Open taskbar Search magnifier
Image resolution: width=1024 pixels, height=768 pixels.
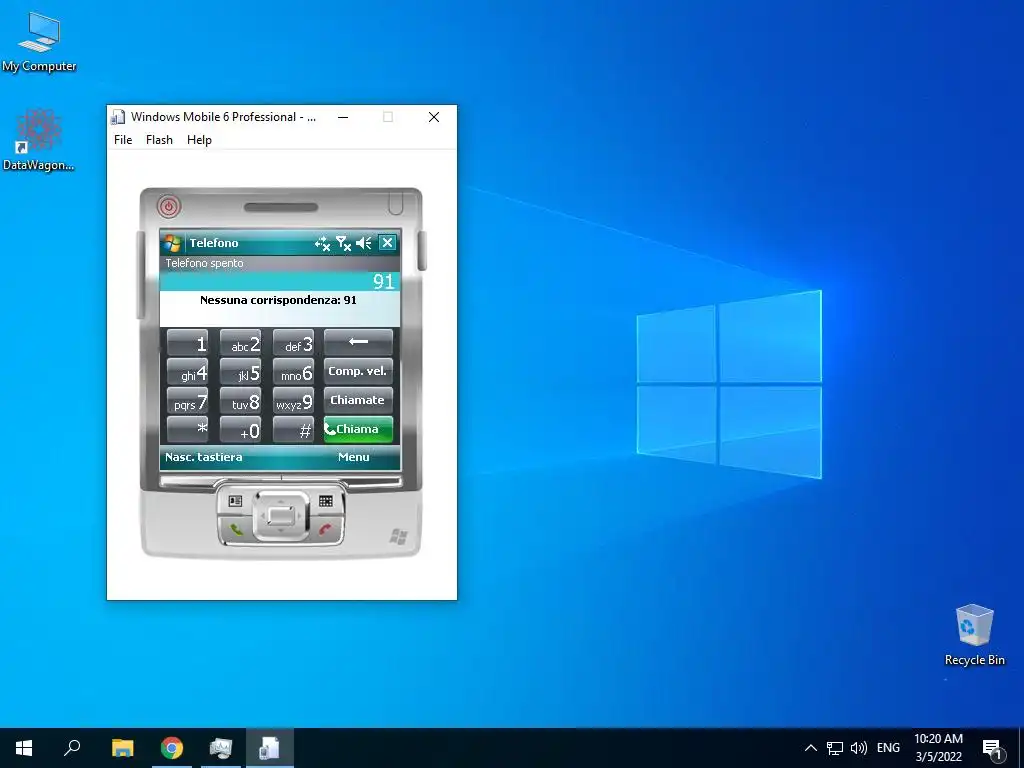coord(72,748)
